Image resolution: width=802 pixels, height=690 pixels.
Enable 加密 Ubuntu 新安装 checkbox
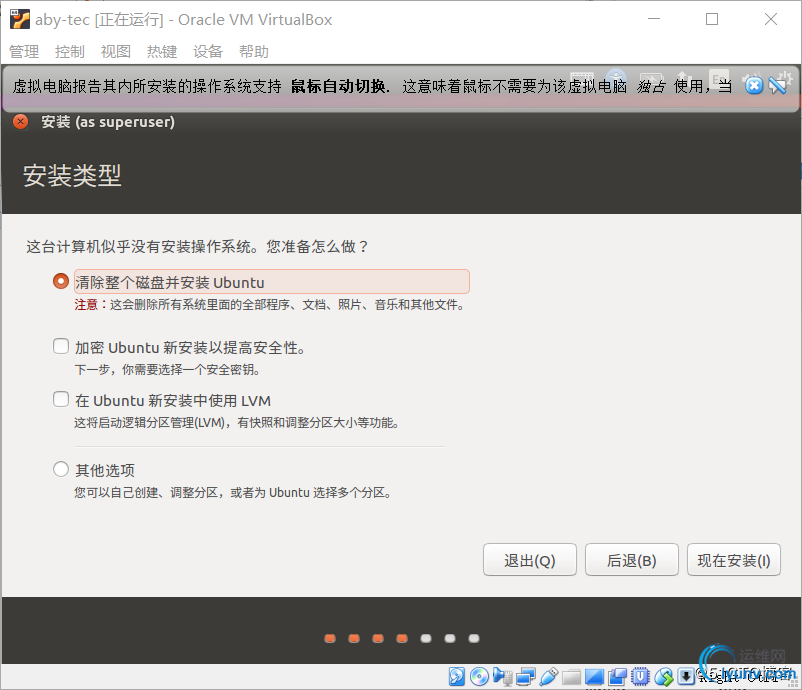(x=61, y=346)
